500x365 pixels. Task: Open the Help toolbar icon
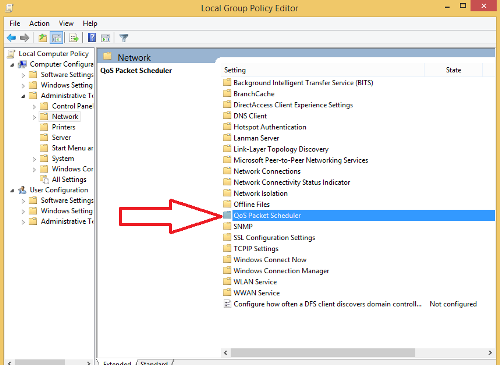92,38
